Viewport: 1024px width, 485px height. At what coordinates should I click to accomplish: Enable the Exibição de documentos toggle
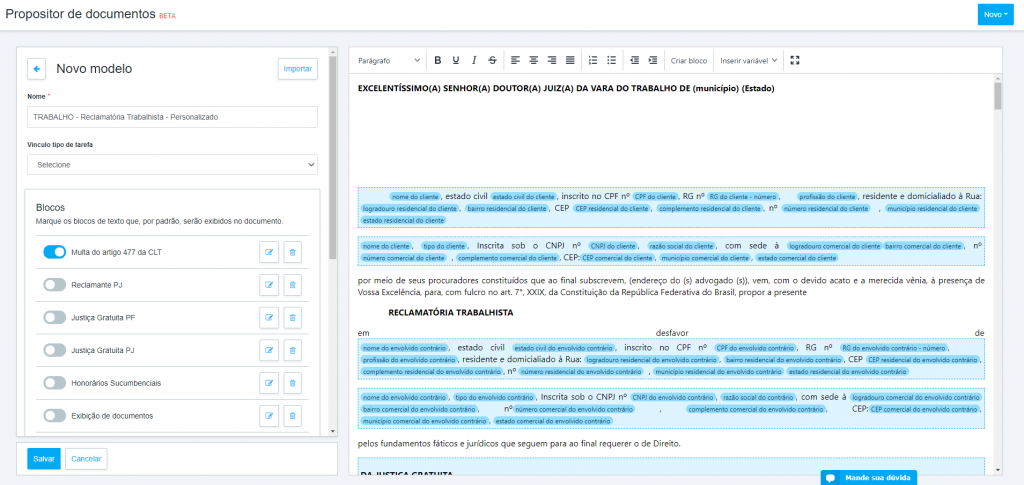tap(55, 415)
